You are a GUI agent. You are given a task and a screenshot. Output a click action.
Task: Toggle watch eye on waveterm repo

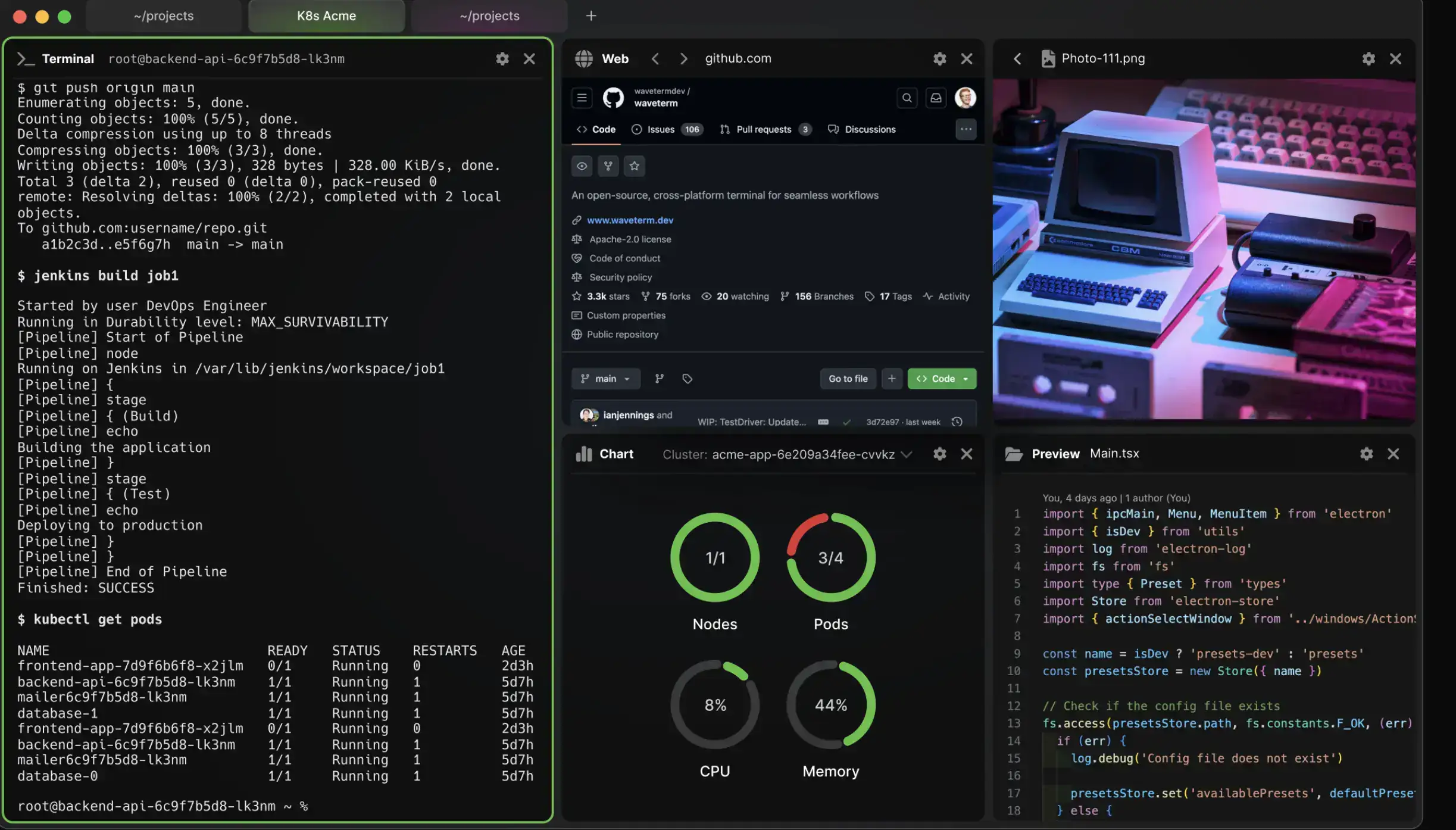point(582,166)
